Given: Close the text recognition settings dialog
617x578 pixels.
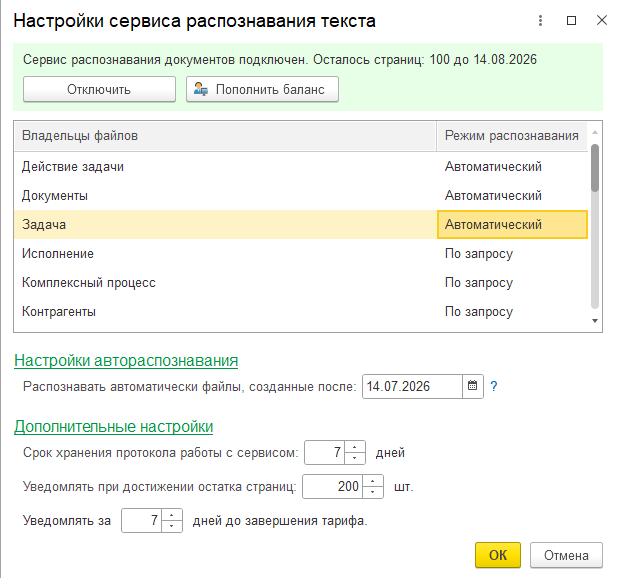Looking at the screenshot, I should point(602,20).
